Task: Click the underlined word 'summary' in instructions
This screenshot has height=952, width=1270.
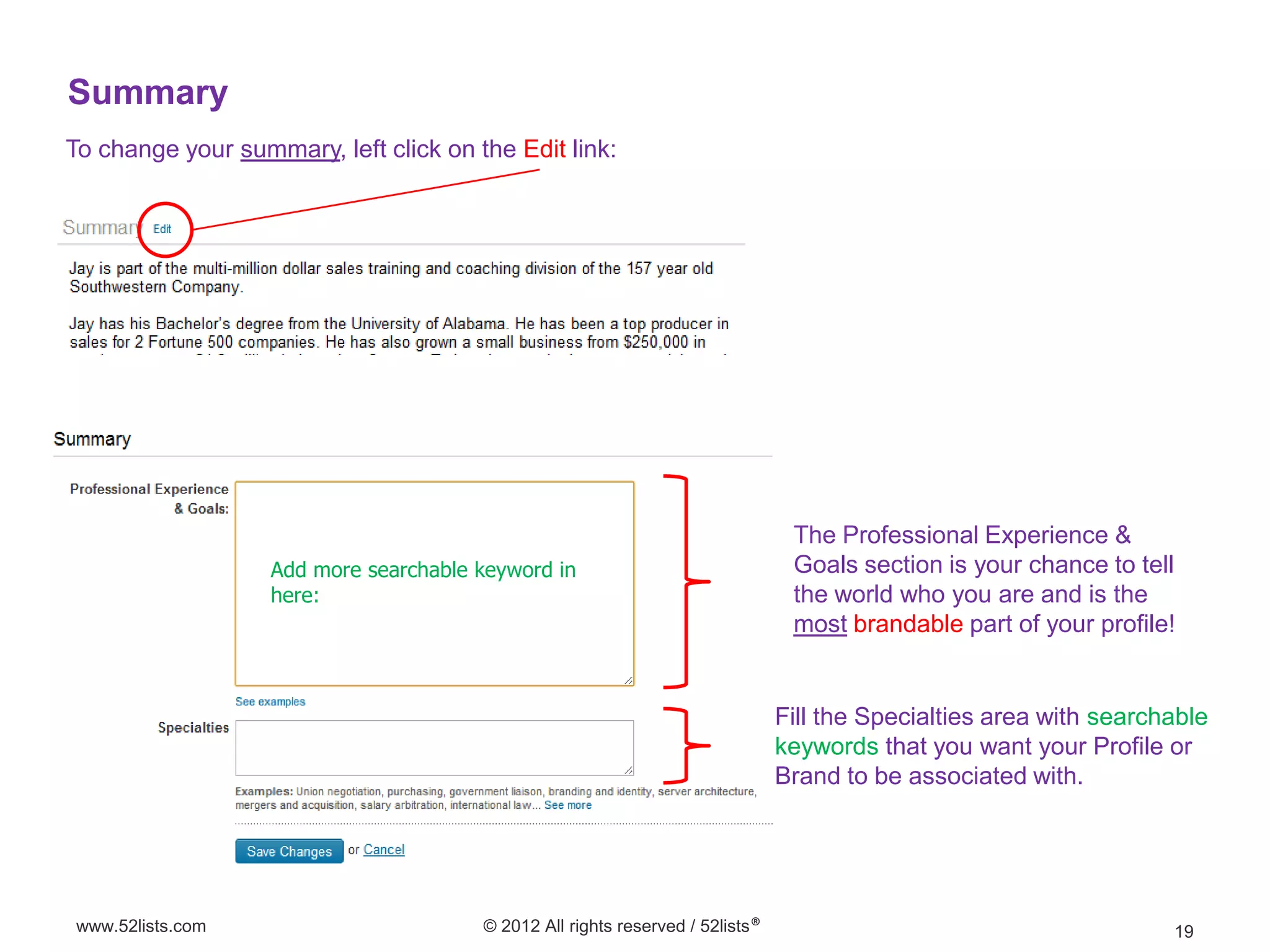Action: click(290, 149)
